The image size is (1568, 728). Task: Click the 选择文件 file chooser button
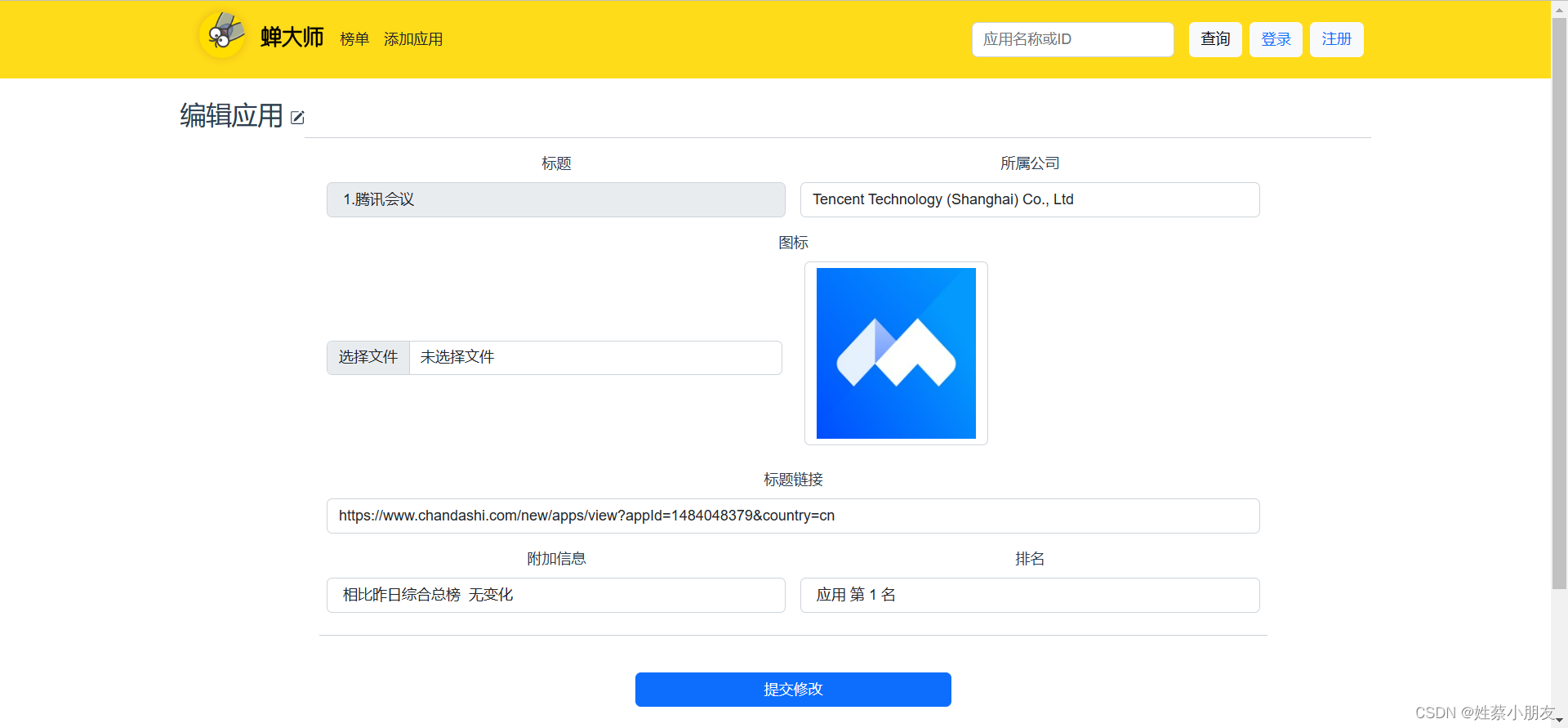(x=368, y=357)
